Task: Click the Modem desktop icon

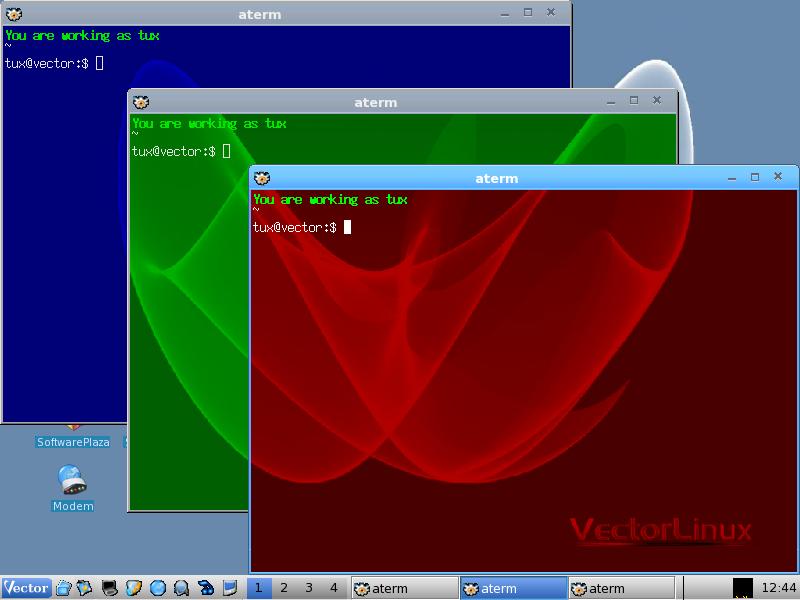Action: point(73,483)
